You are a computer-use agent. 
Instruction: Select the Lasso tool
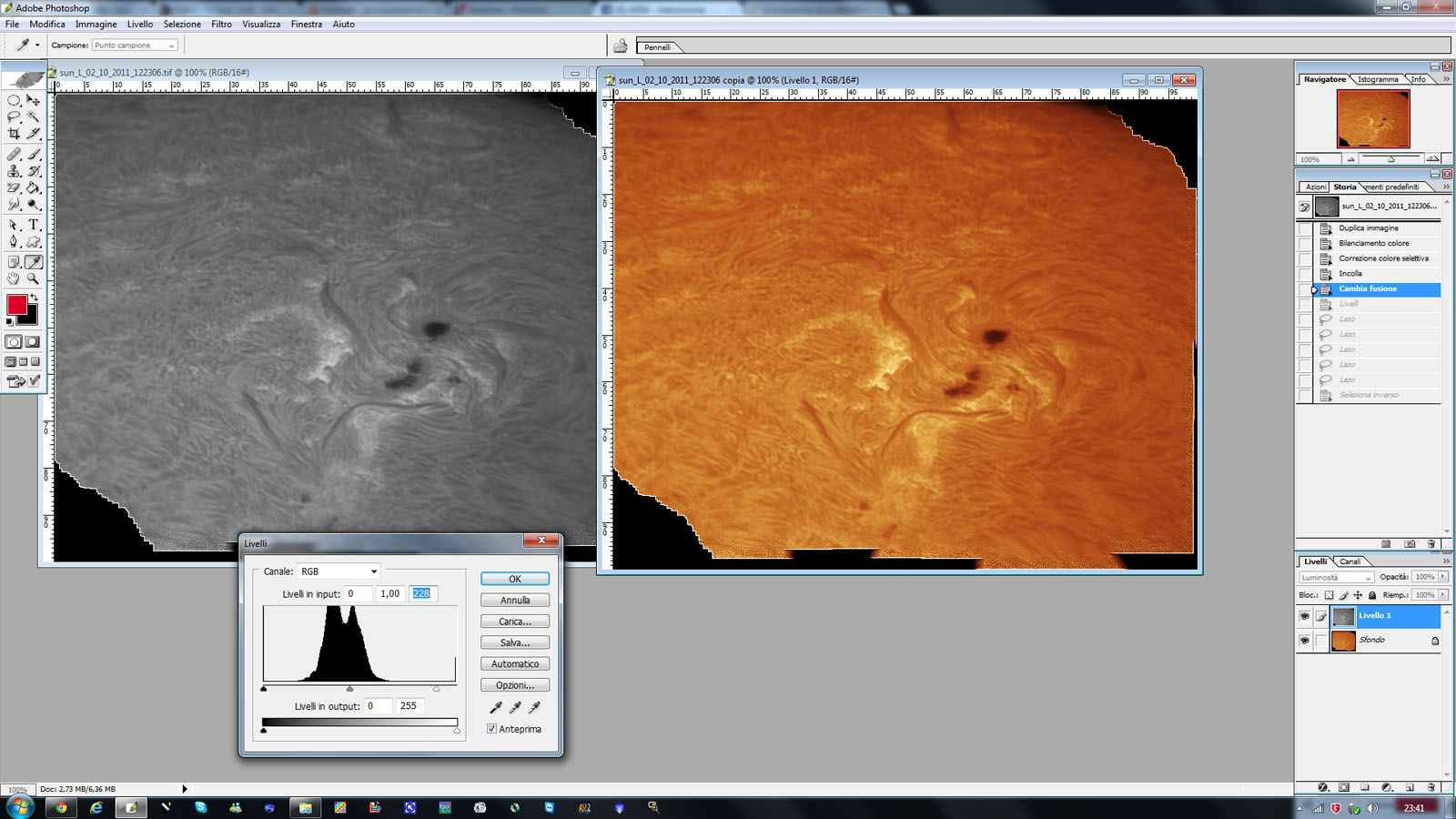coord(14,116)
